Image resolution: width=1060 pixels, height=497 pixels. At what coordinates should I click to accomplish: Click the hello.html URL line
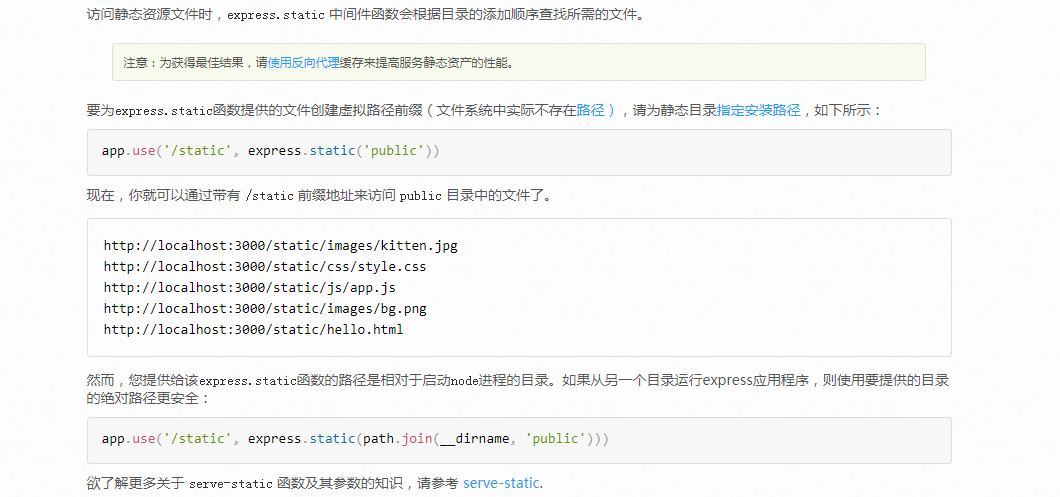pyautogui.click(x=253, y=330)
